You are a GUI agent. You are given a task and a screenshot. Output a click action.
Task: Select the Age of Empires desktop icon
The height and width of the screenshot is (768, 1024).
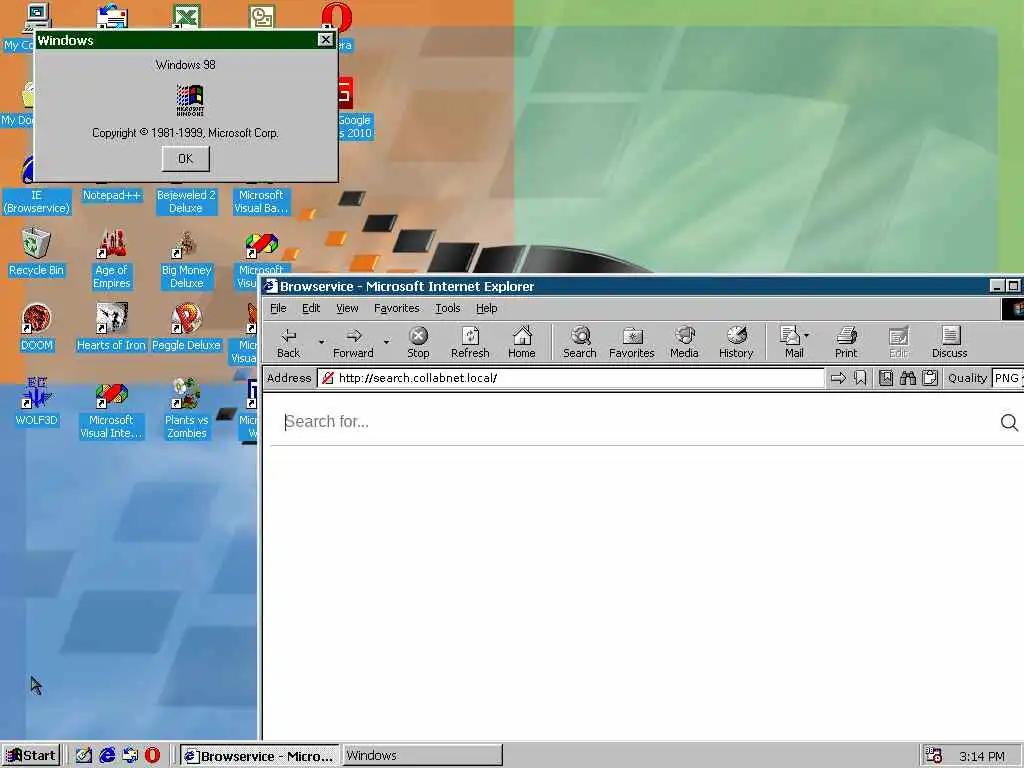(x=112, y=259)
